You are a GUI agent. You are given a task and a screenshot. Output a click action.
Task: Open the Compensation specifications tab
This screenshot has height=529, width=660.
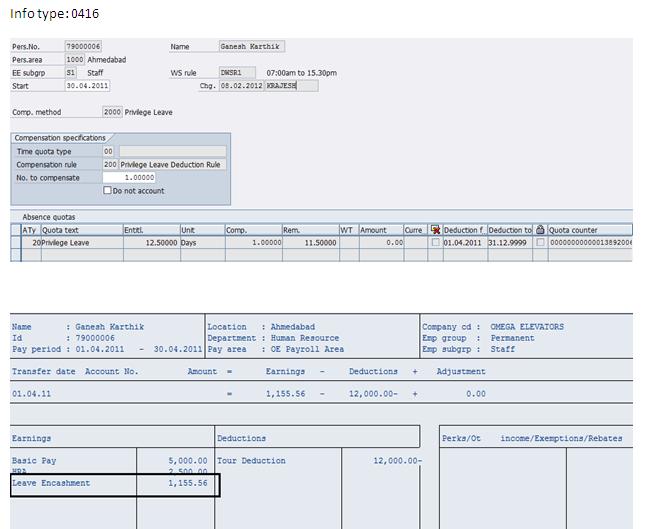[60, 138]
